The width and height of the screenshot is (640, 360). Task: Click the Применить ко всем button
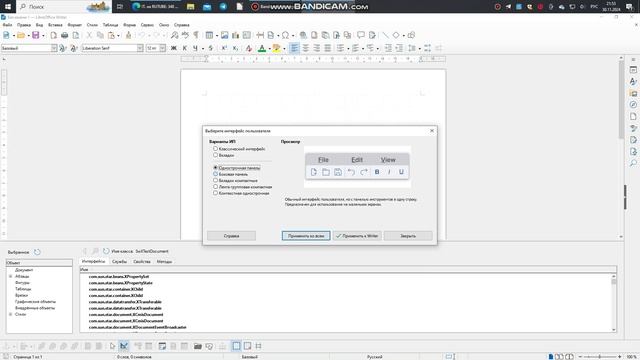306,236
